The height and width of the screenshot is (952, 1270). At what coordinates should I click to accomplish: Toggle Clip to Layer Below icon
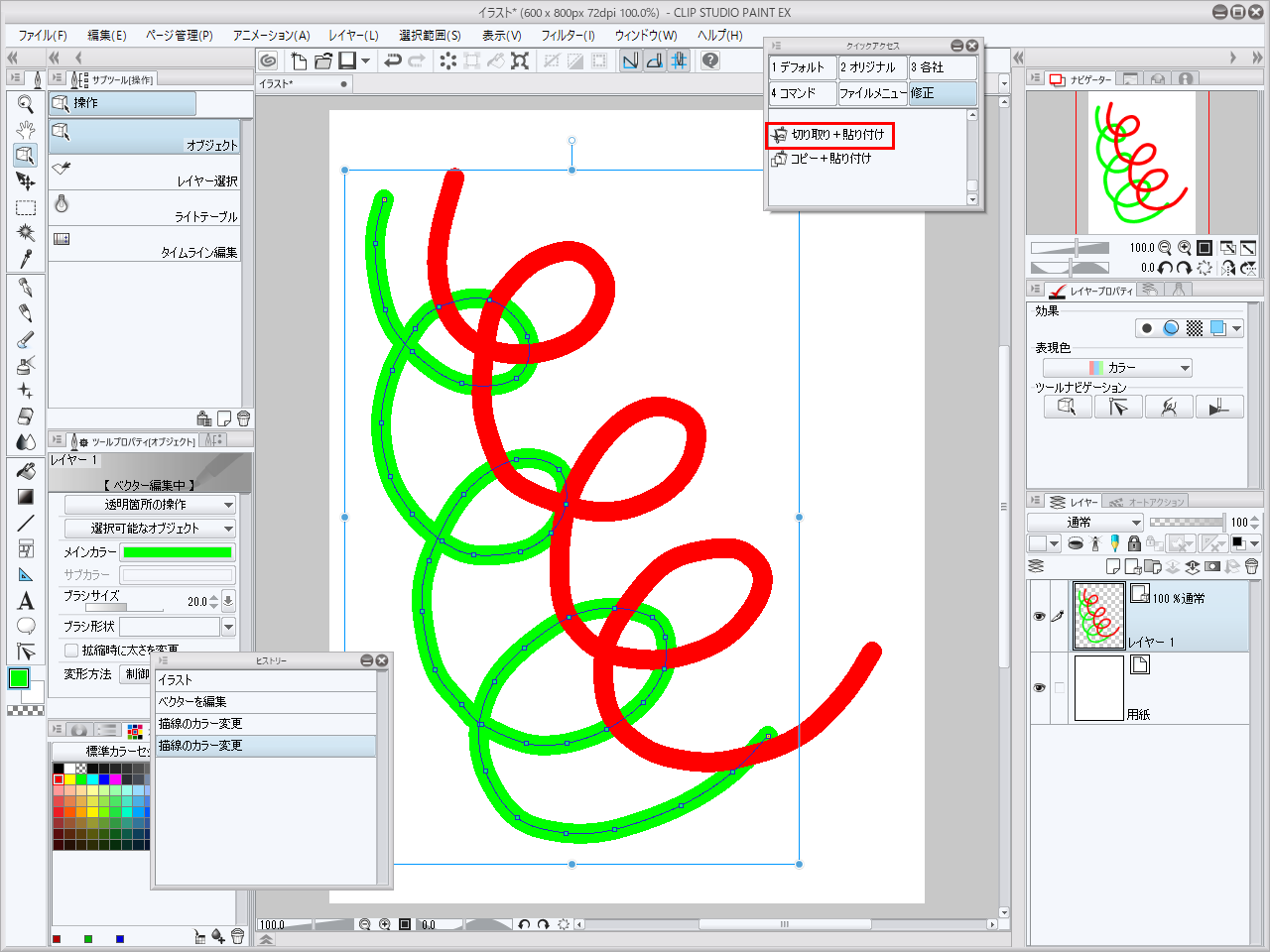(x=1076, y=543)
